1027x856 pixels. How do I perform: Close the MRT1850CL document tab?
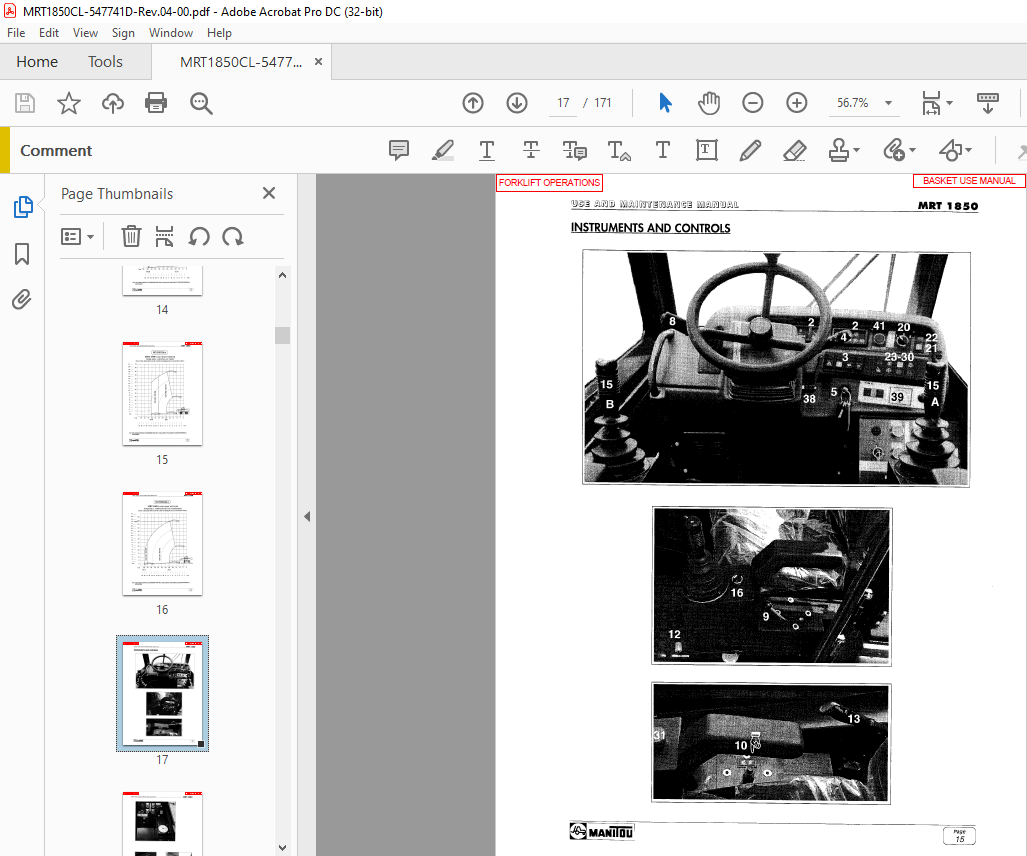pos(318,62)
